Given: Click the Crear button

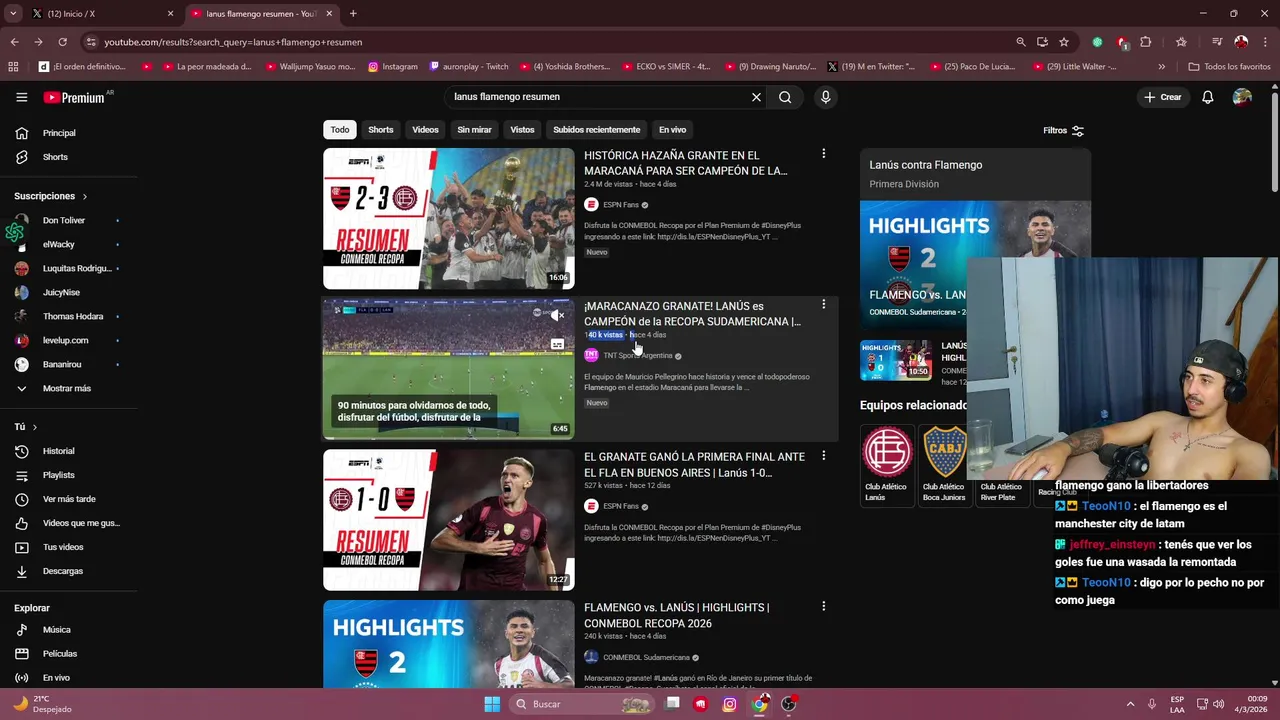Looking at the screenshot, I should (1163, 97).
